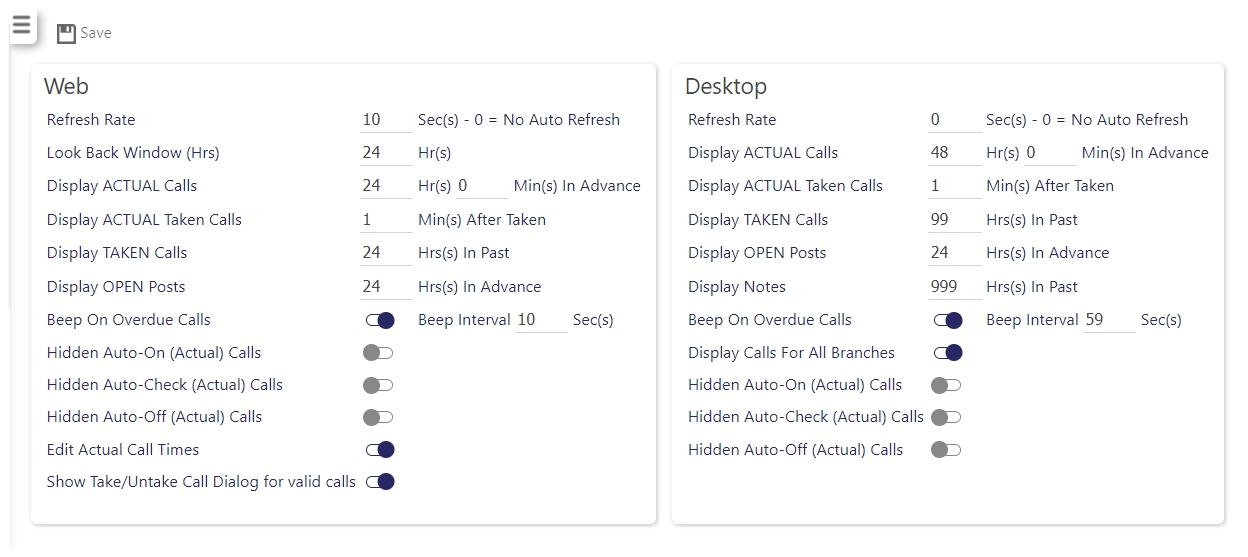Focus the Web Refresh Rate field
Image resolution: width=1248 pixels, height=557 pixels.
(386, 120)
